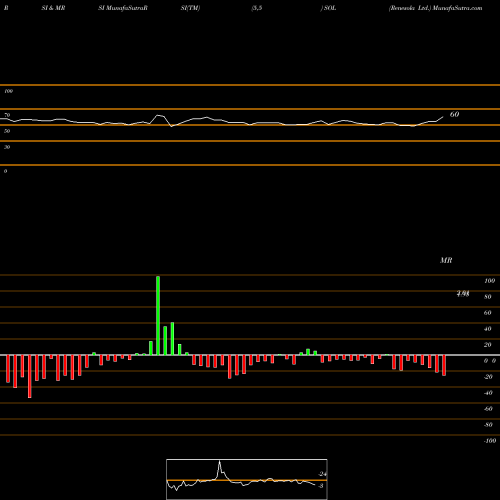Screen dimensions: 500x500
Task: Click the '-100' label on MR axis
Action: pos(489,441)
